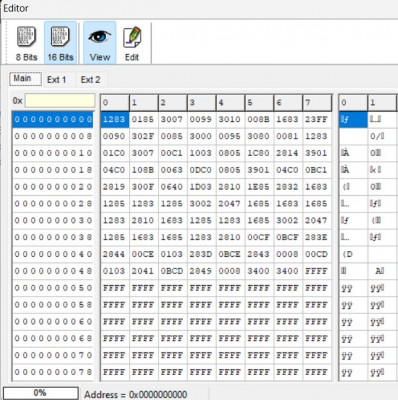
Task: Select hex cell 2041
Action: (144, 271)
